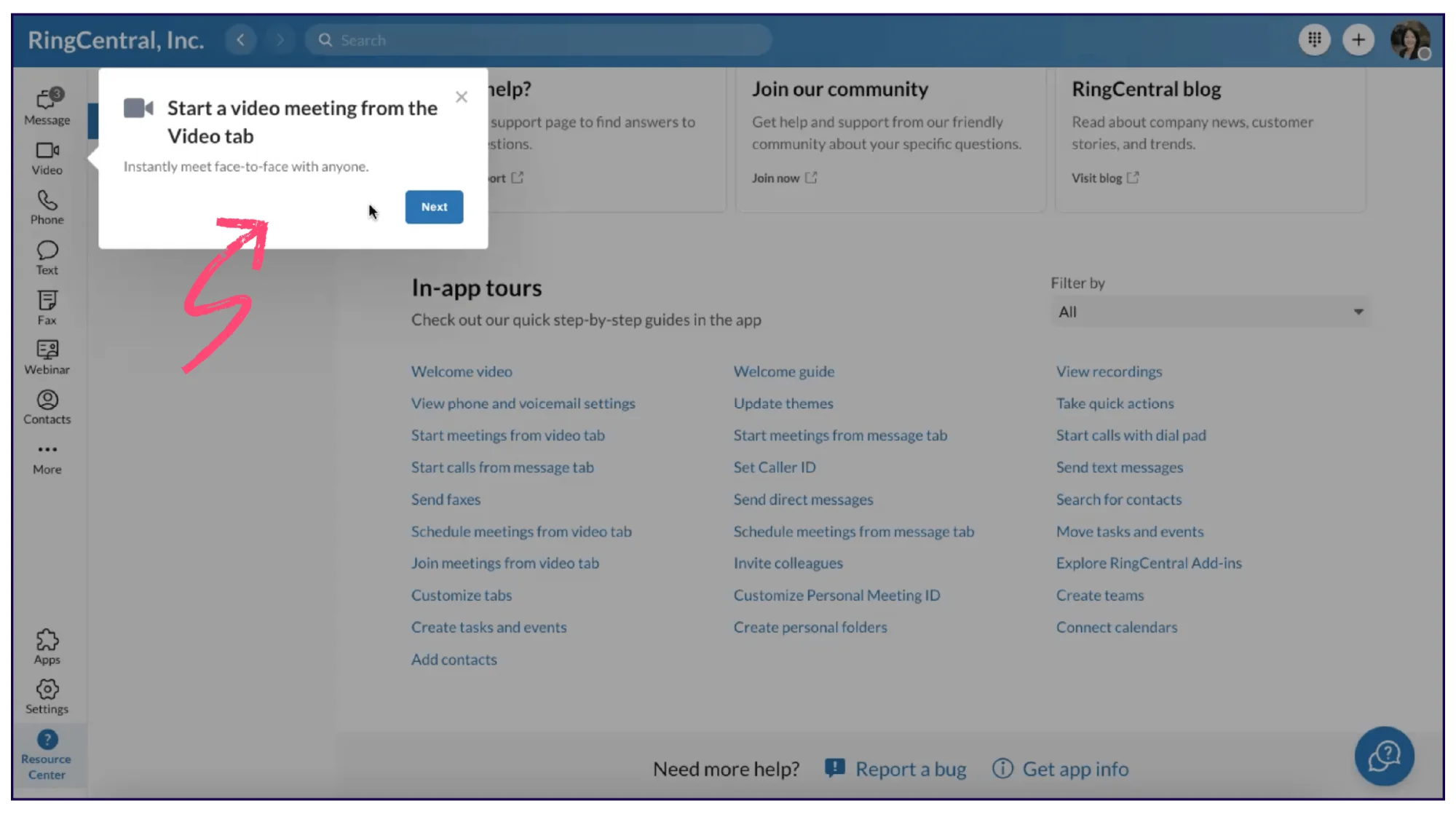Expand the More sidebar menu
The width and height of the screenshot is (1456, 814).
coord(47,457)
